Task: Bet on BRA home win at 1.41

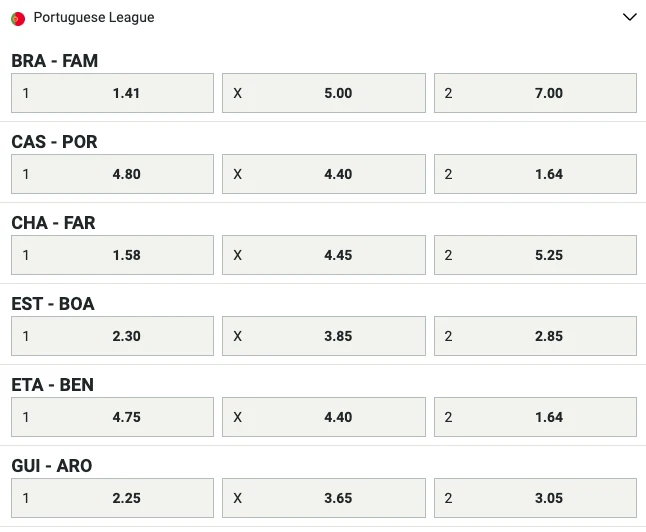Action: pos(112,93)
